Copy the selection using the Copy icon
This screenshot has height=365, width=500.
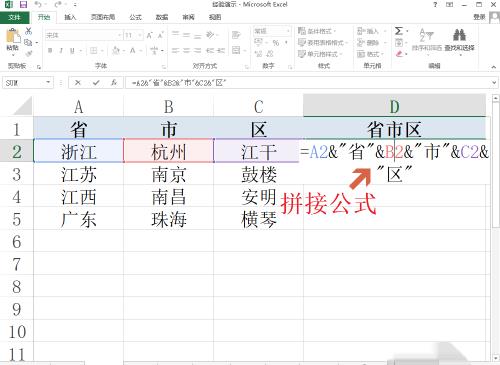29,43
